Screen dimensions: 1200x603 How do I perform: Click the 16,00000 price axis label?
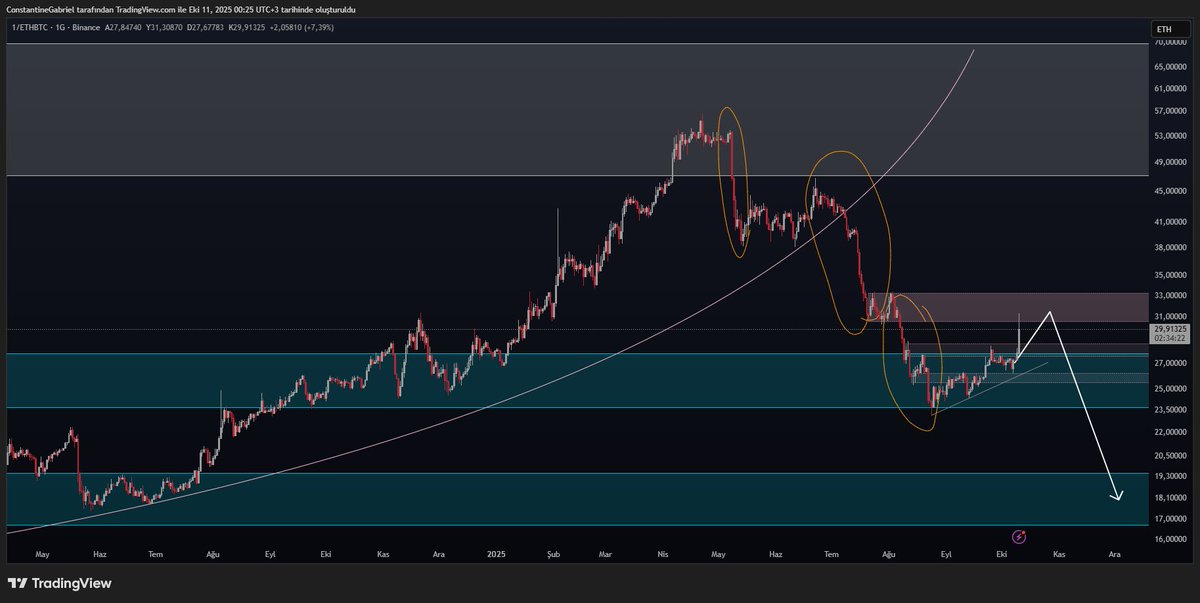(1170, 539)
